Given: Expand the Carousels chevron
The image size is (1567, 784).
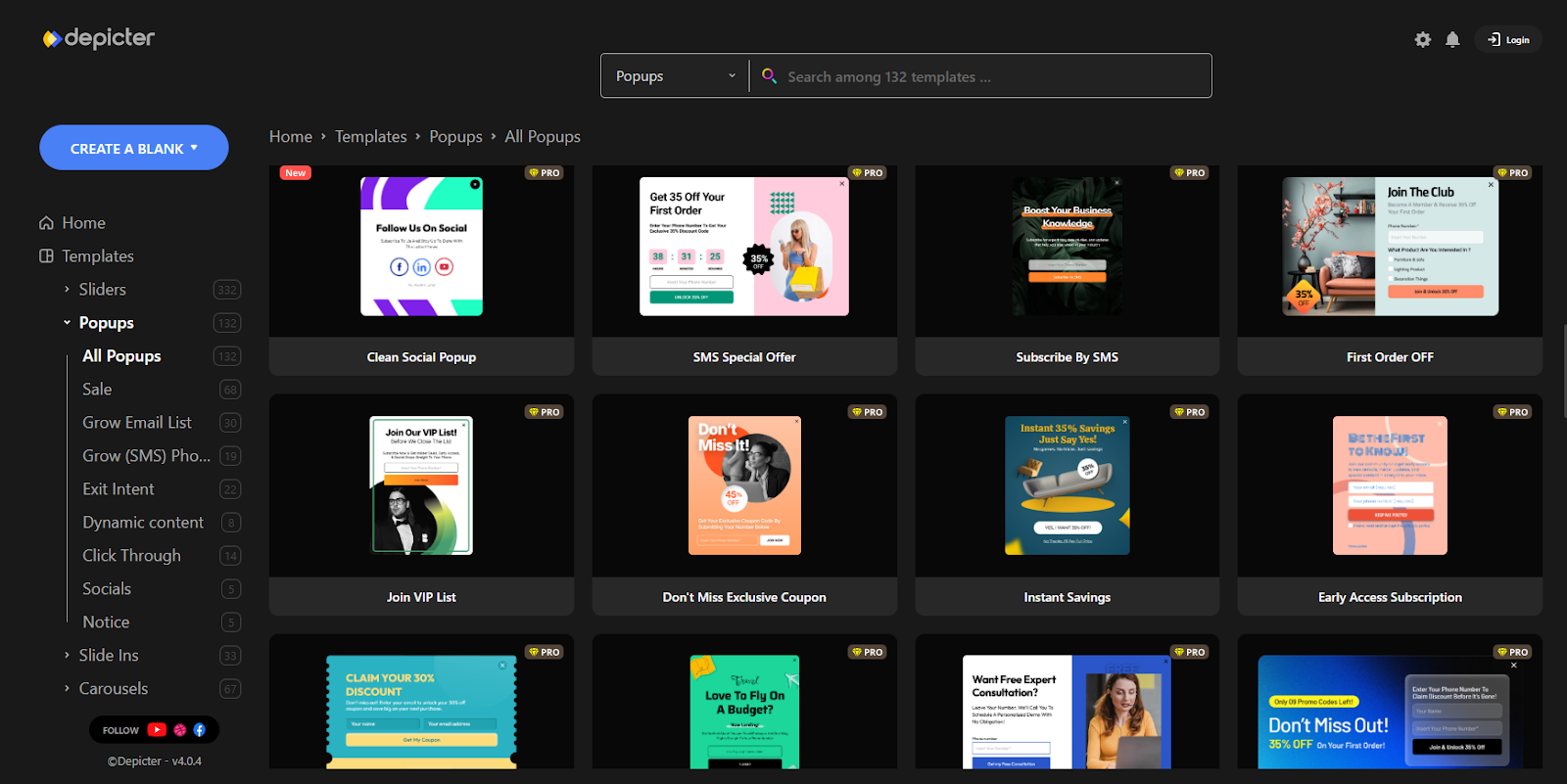Looking at the screenshot, I should click(67, 688).
